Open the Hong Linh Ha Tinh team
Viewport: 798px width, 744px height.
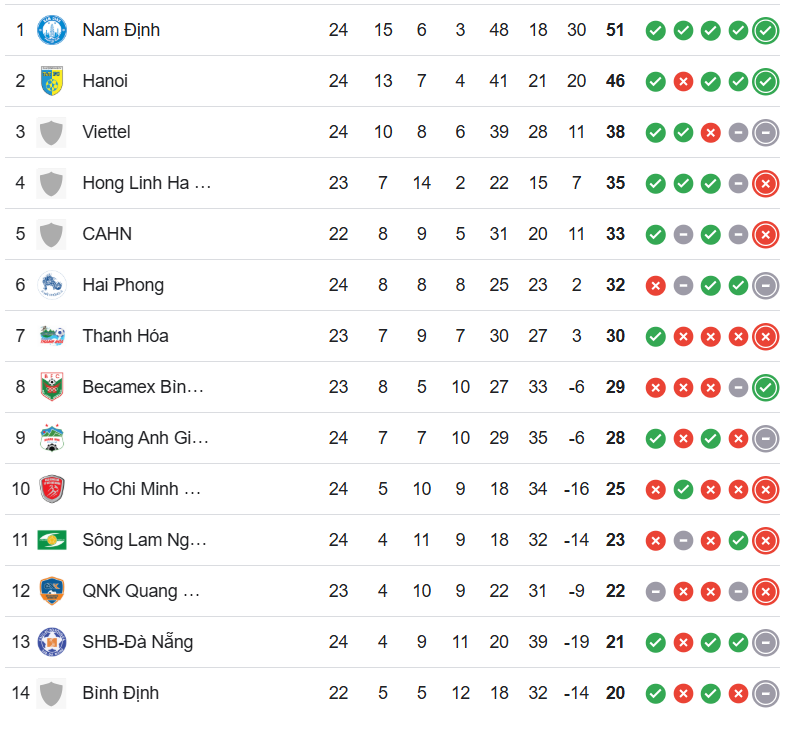[x=147, y=183]
